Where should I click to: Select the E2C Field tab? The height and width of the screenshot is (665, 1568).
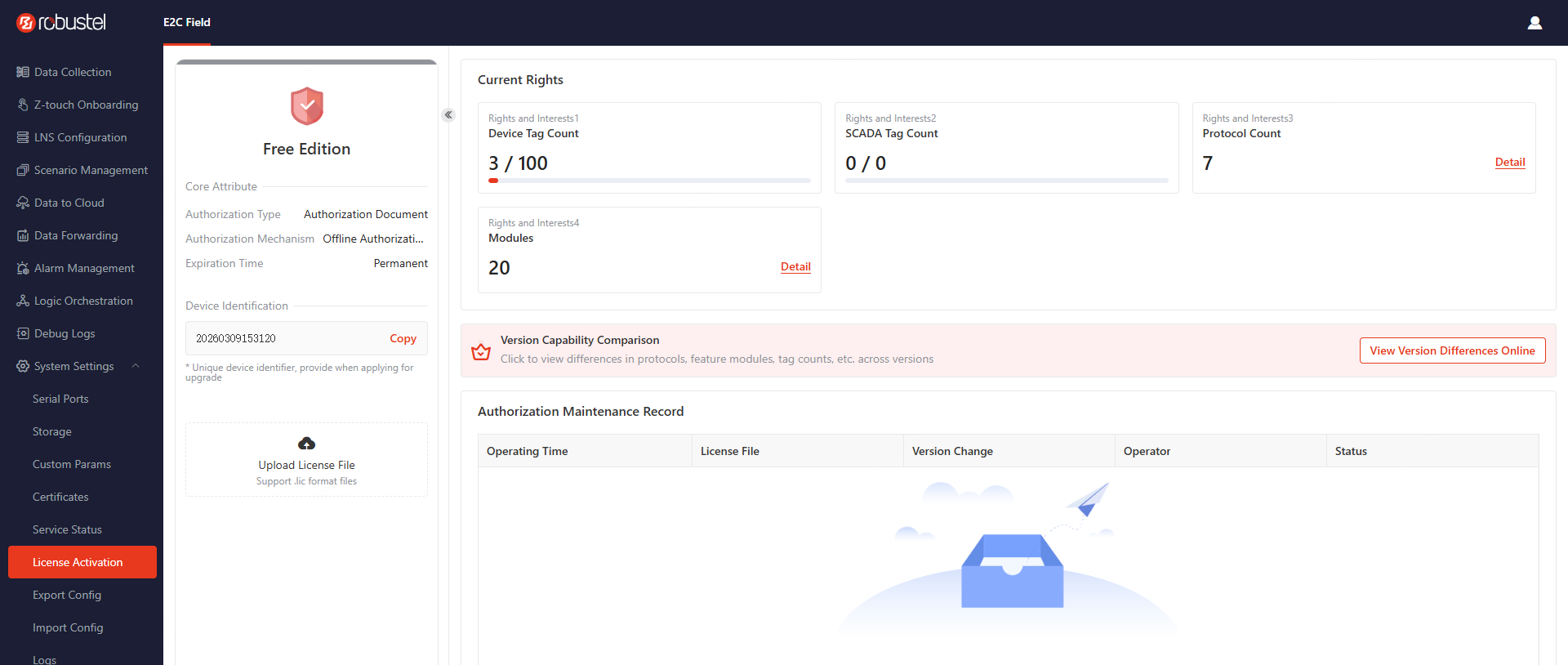pyautogui.click(x=187, y=23)
